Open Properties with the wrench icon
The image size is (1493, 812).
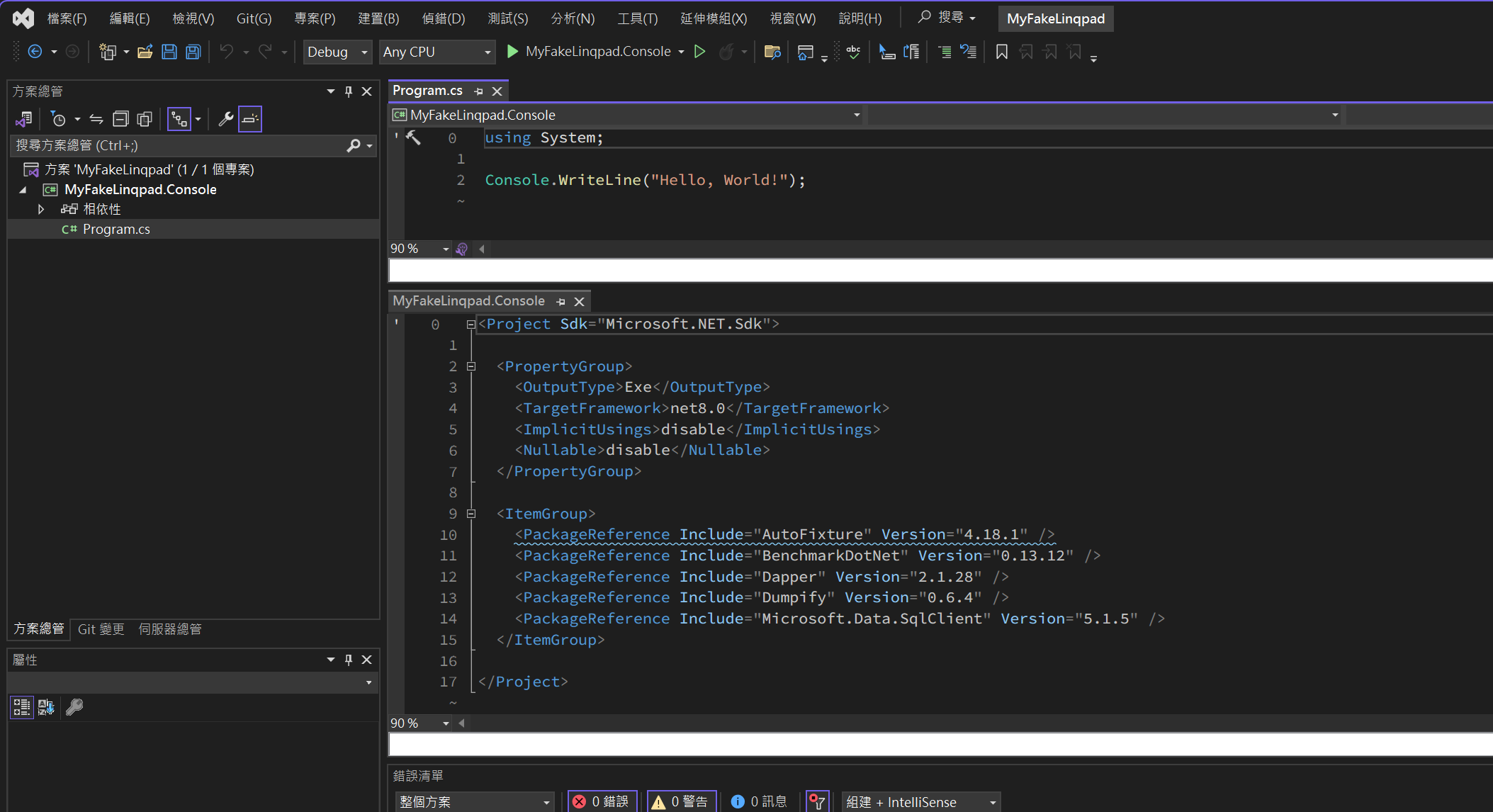pyautogui.click(x=226, y=119)
